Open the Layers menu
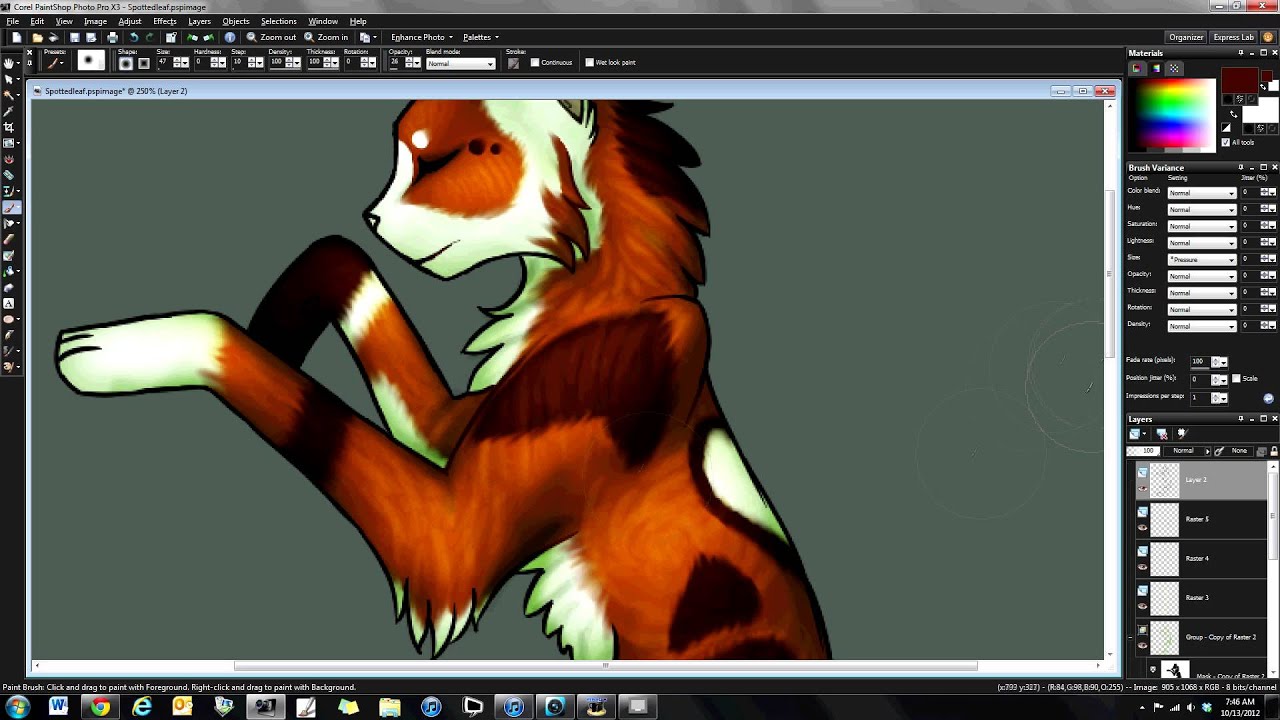The image size is (1280, 720). pyautogui.click(x=200, y=21)
